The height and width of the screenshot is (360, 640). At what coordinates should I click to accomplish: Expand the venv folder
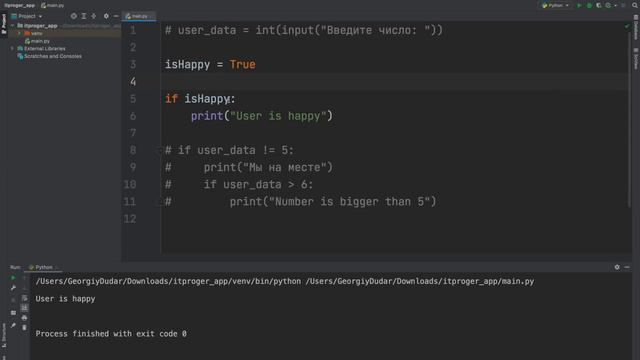(19, 33)
